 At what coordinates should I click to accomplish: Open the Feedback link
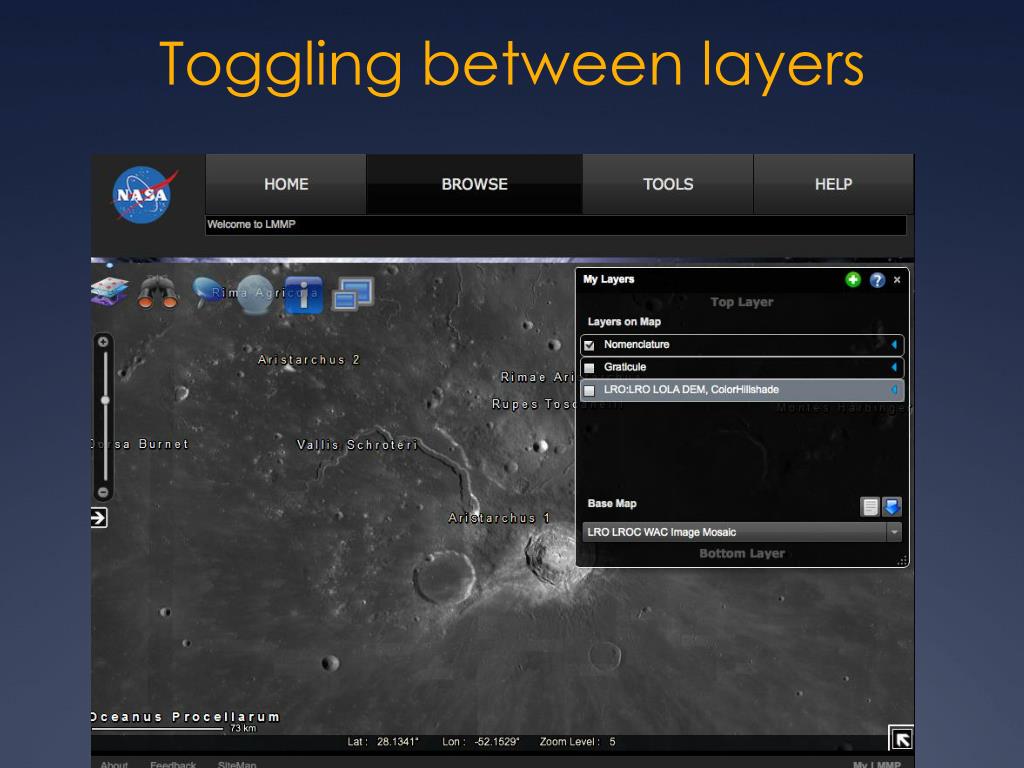point(173,764)
